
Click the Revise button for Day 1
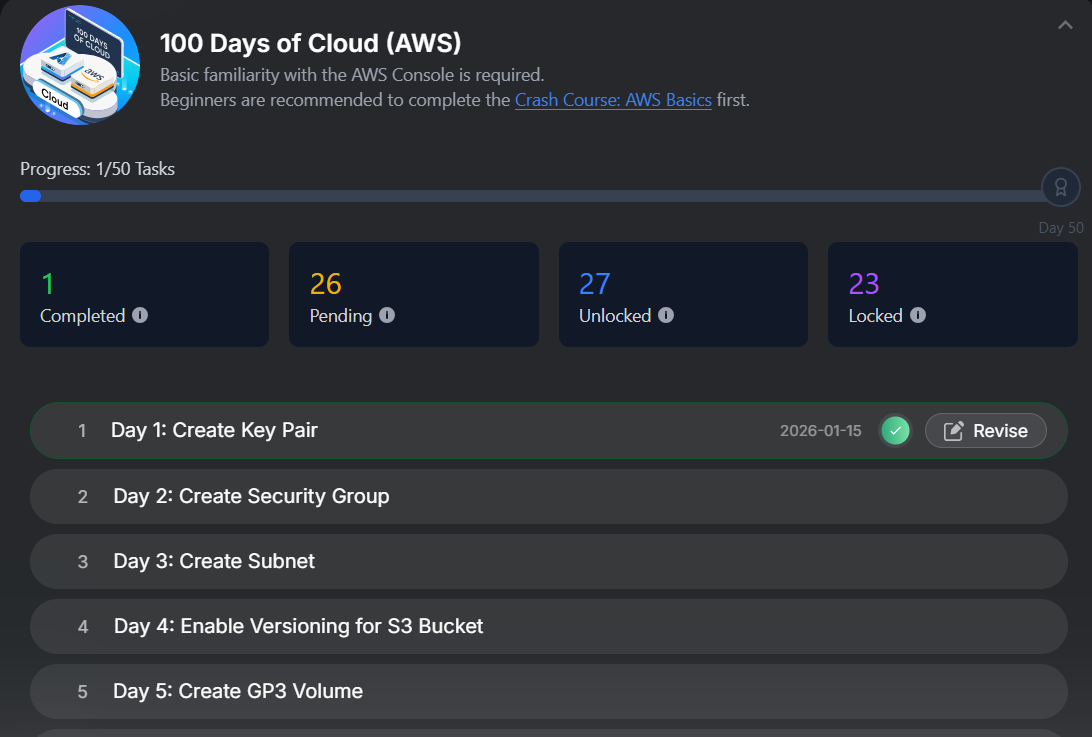coord(985,431)
